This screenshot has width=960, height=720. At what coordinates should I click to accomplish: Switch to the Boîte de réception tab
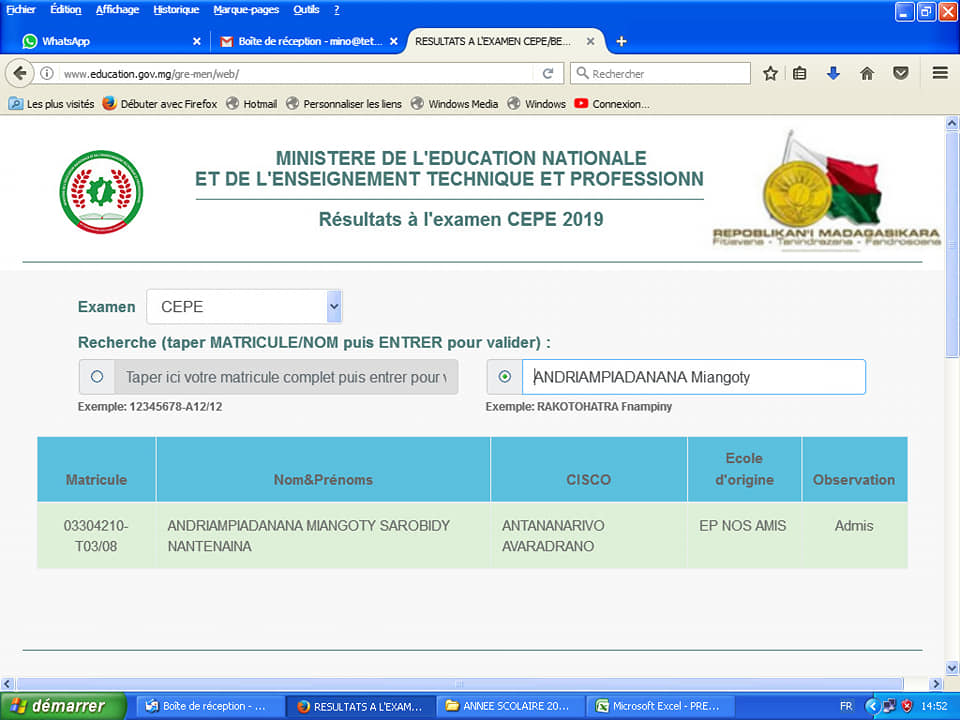(x=300, y=41)
